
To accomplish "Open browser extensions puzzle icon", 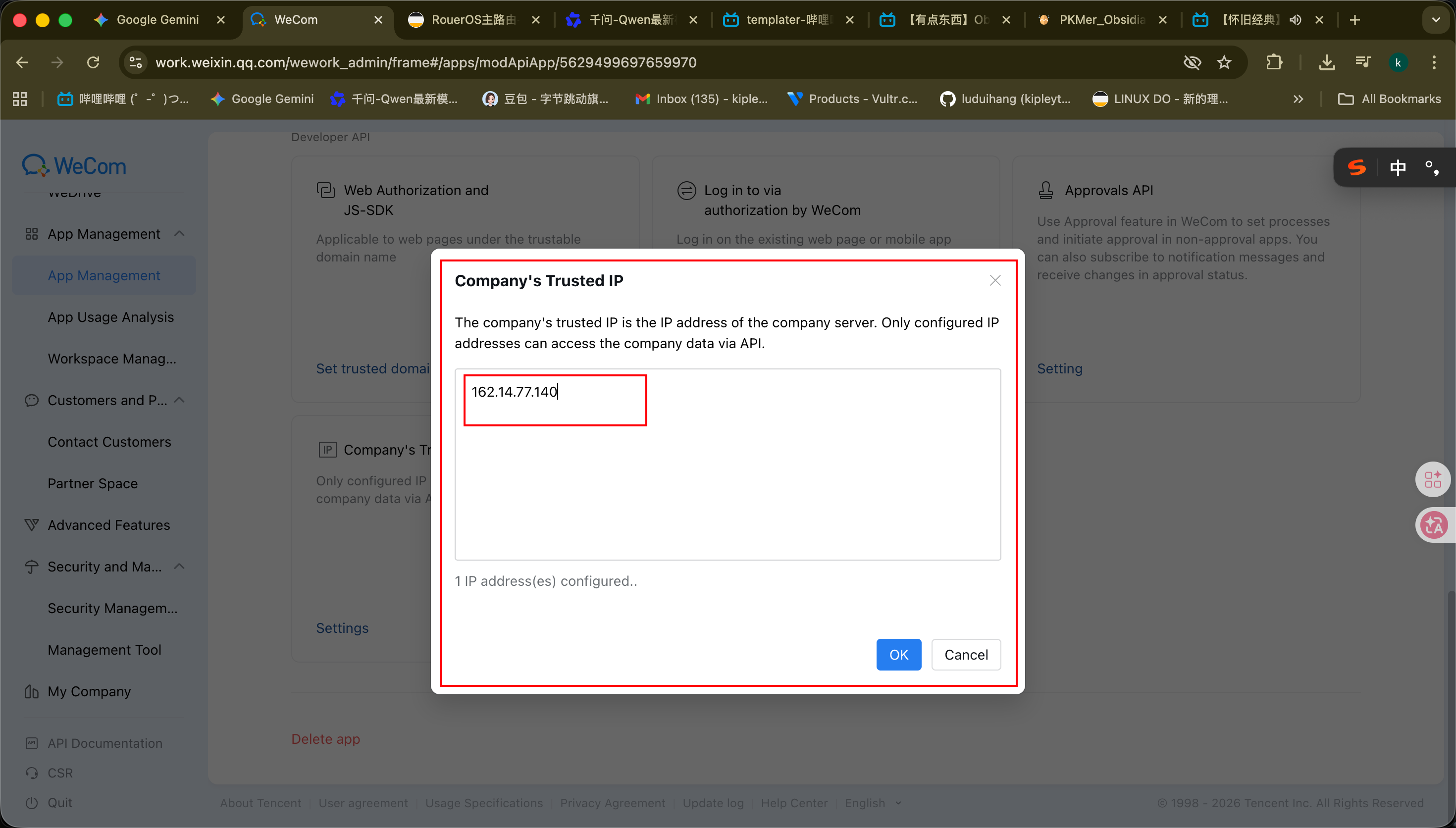I will coord(1274,62).
